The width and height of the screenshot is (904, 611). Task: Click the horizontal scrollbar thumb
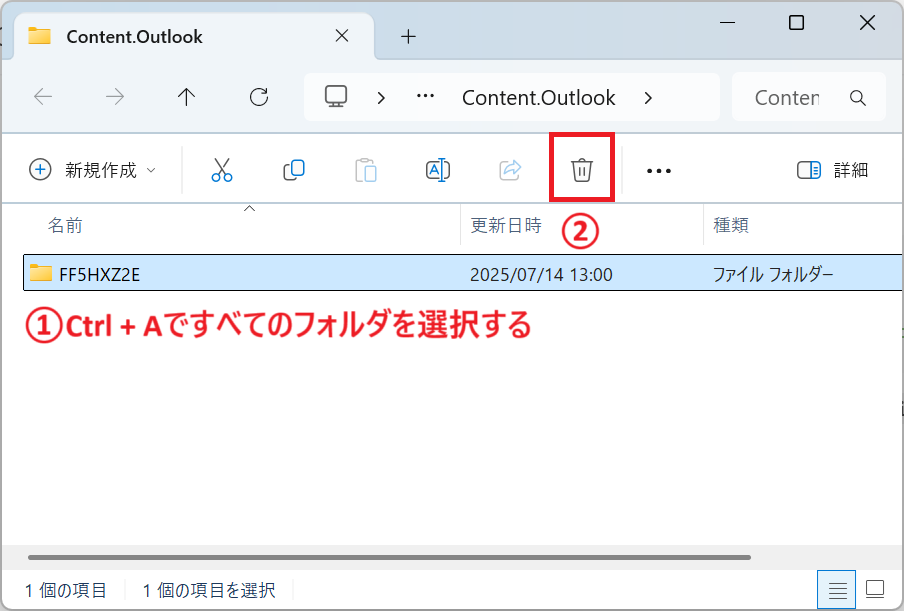click(x=389, y=557)
